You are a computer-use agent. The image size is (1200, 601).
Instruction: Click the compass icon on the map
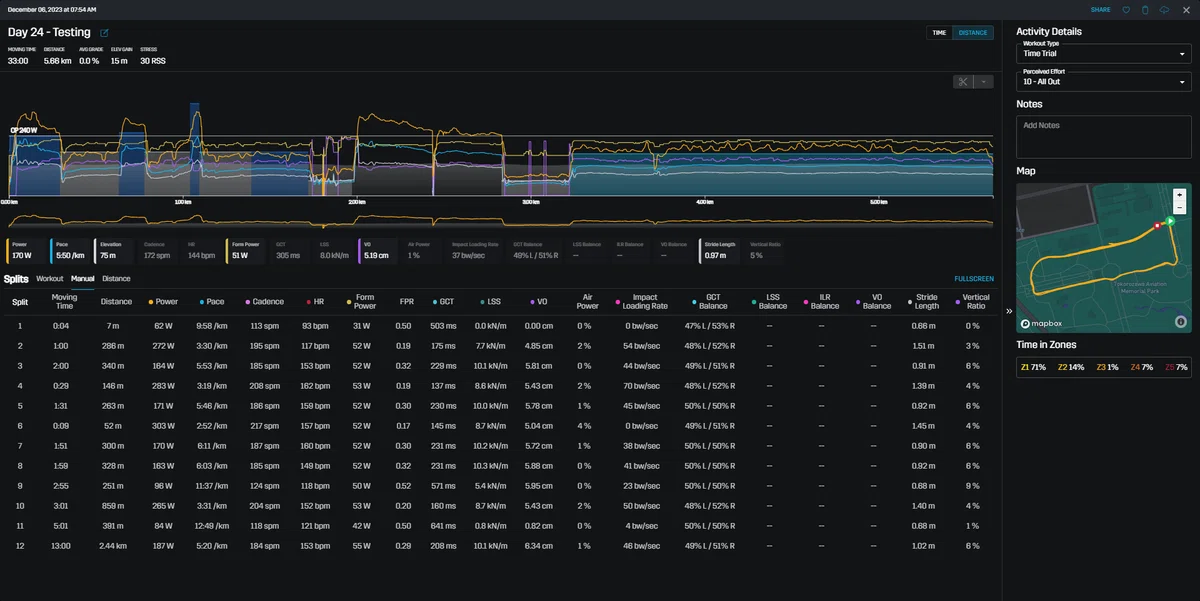[x=1180, y=322]
